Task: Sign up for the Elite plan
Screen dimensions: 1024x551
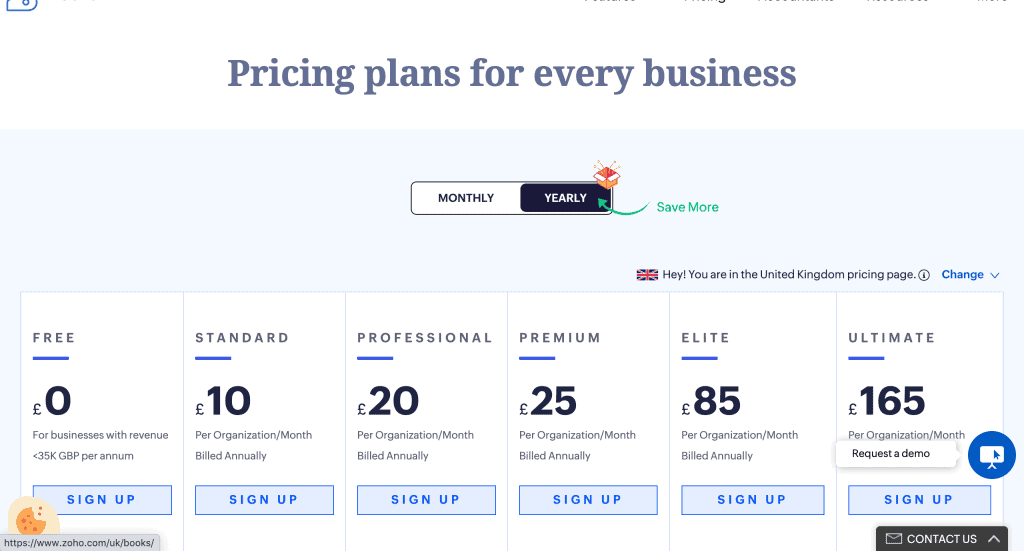Action: click(x=752, y=500)
